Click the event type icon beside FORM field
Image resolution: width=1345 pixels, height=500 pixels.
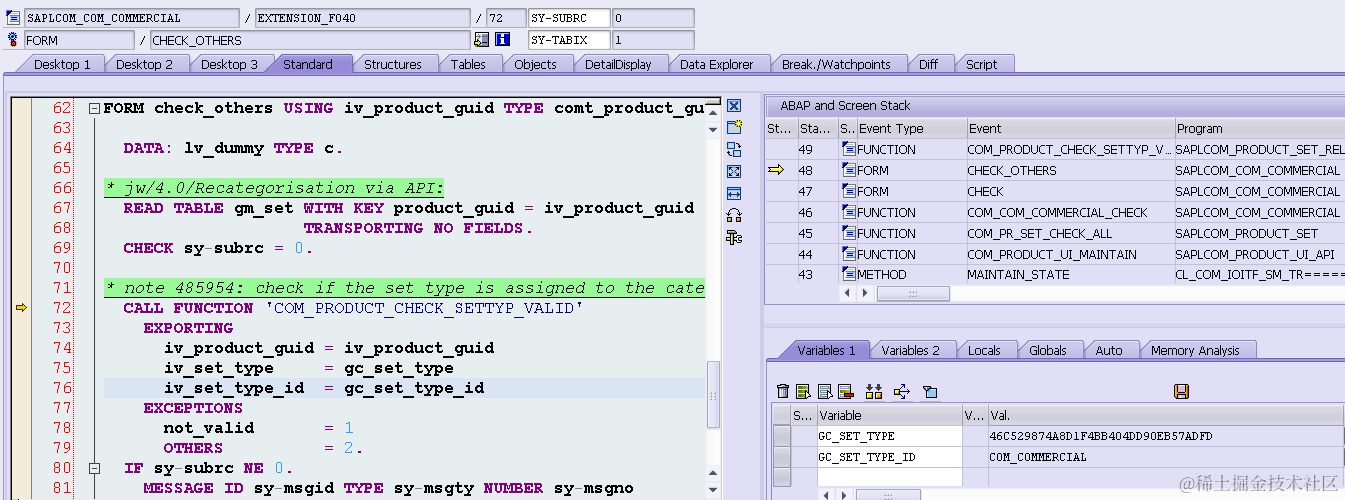tap(13, 40)
